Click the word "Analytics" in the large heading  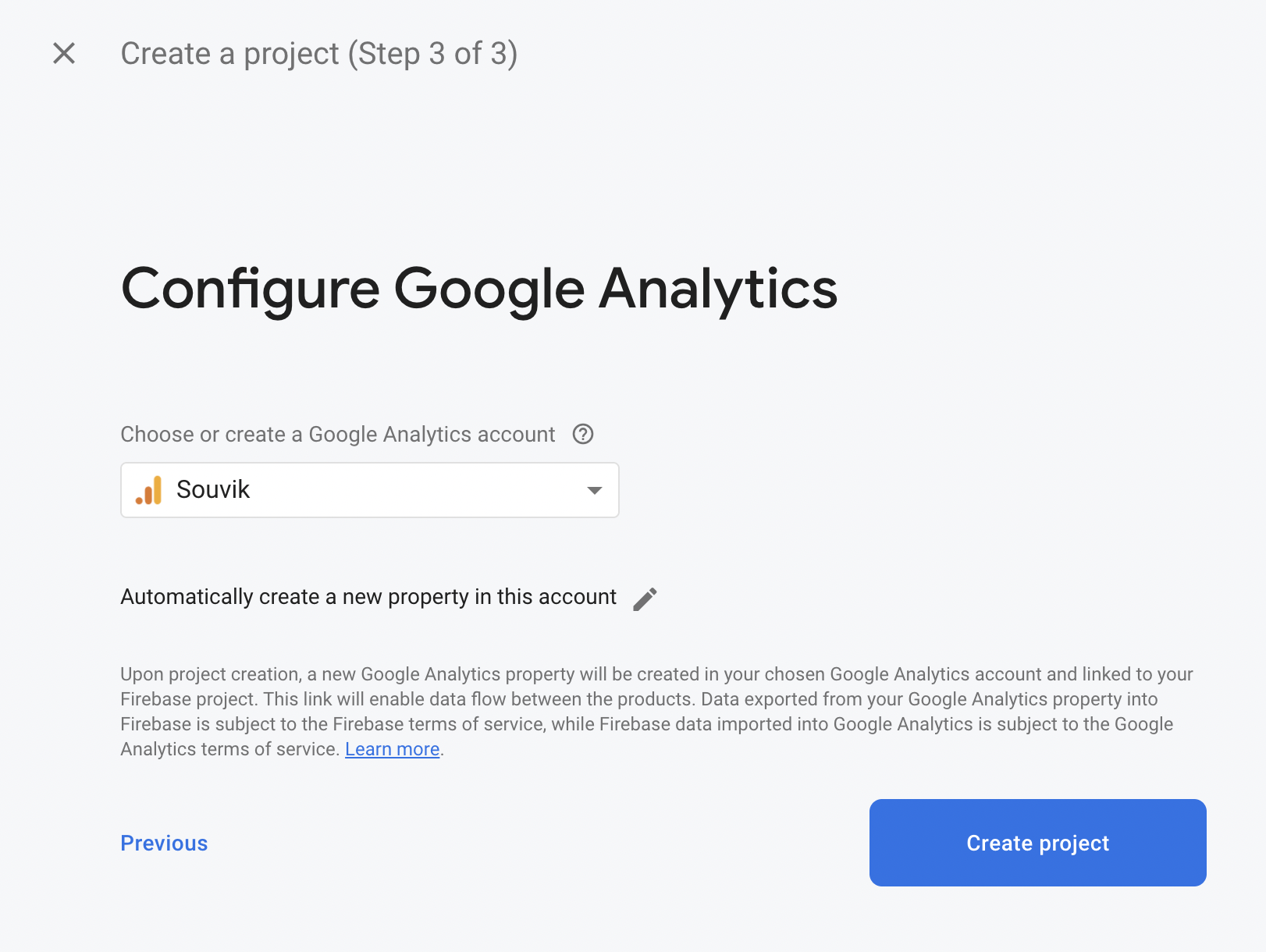(718, 290)
